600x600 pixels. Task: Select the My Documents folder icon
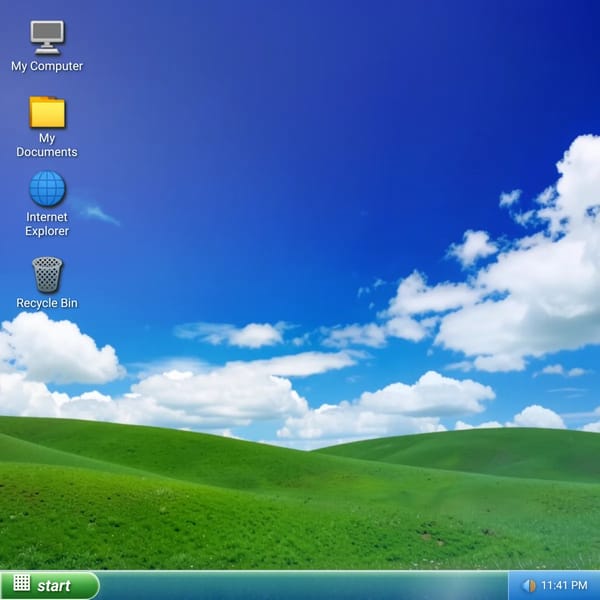tap(47, 112)
